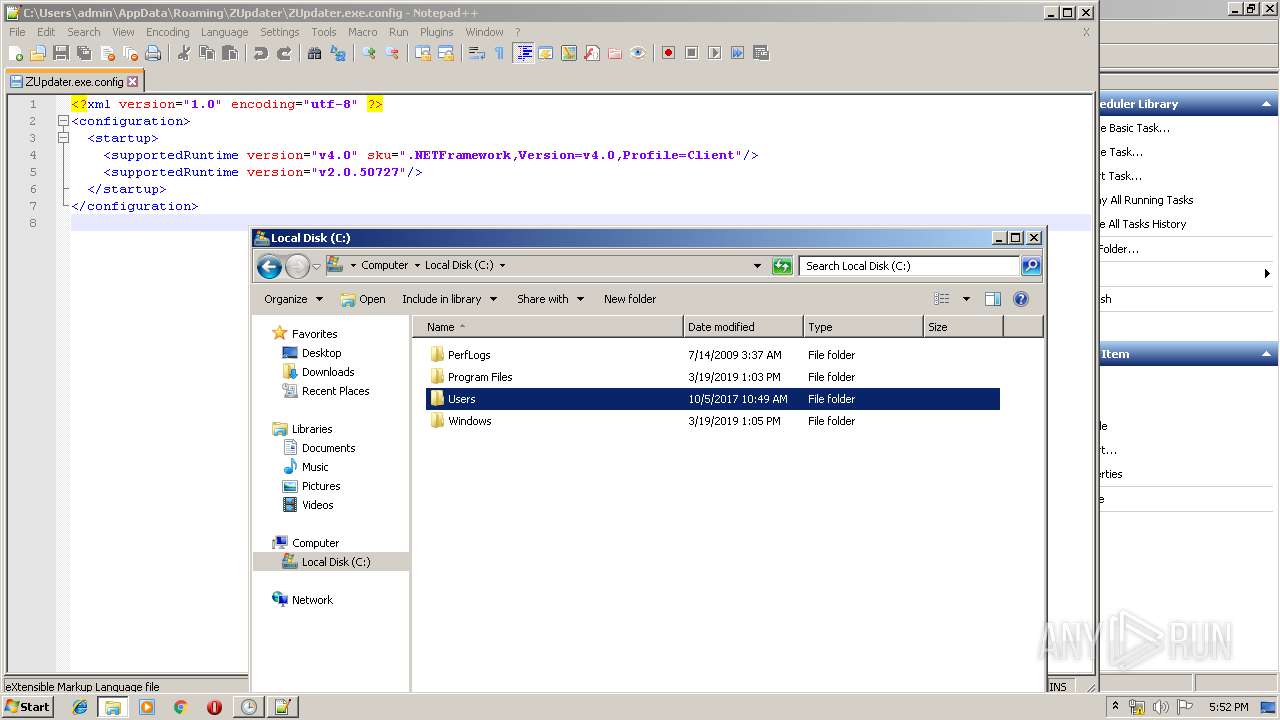Toggle synchronize horizontal scrolling icon
The height and width of the screenshot is (720, 1280).
446,53
